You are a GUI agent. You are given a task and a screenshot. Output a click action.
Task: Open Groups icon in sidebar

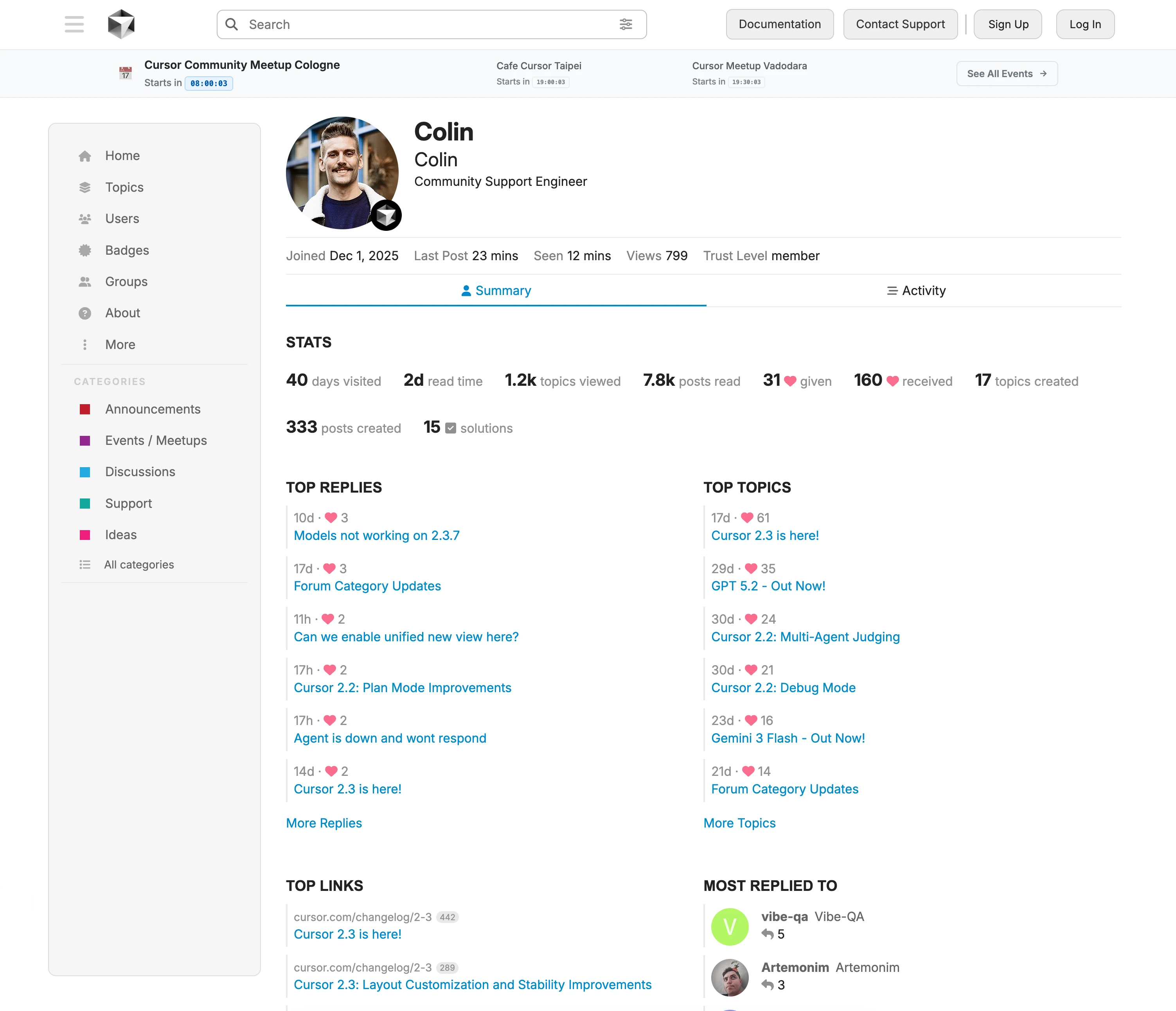[x=85, y=282]
